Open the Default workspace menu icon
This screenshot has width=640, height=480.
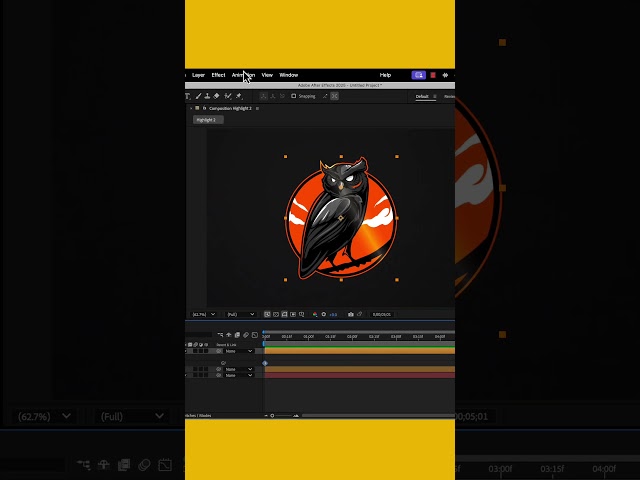435,96
